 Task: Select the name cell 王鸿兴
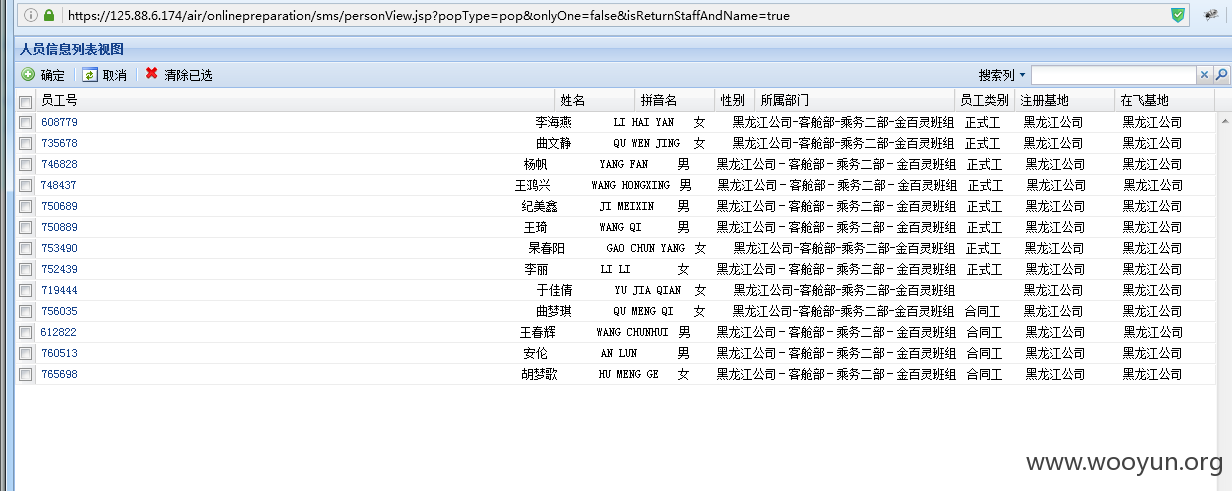(x=533, y=185)
